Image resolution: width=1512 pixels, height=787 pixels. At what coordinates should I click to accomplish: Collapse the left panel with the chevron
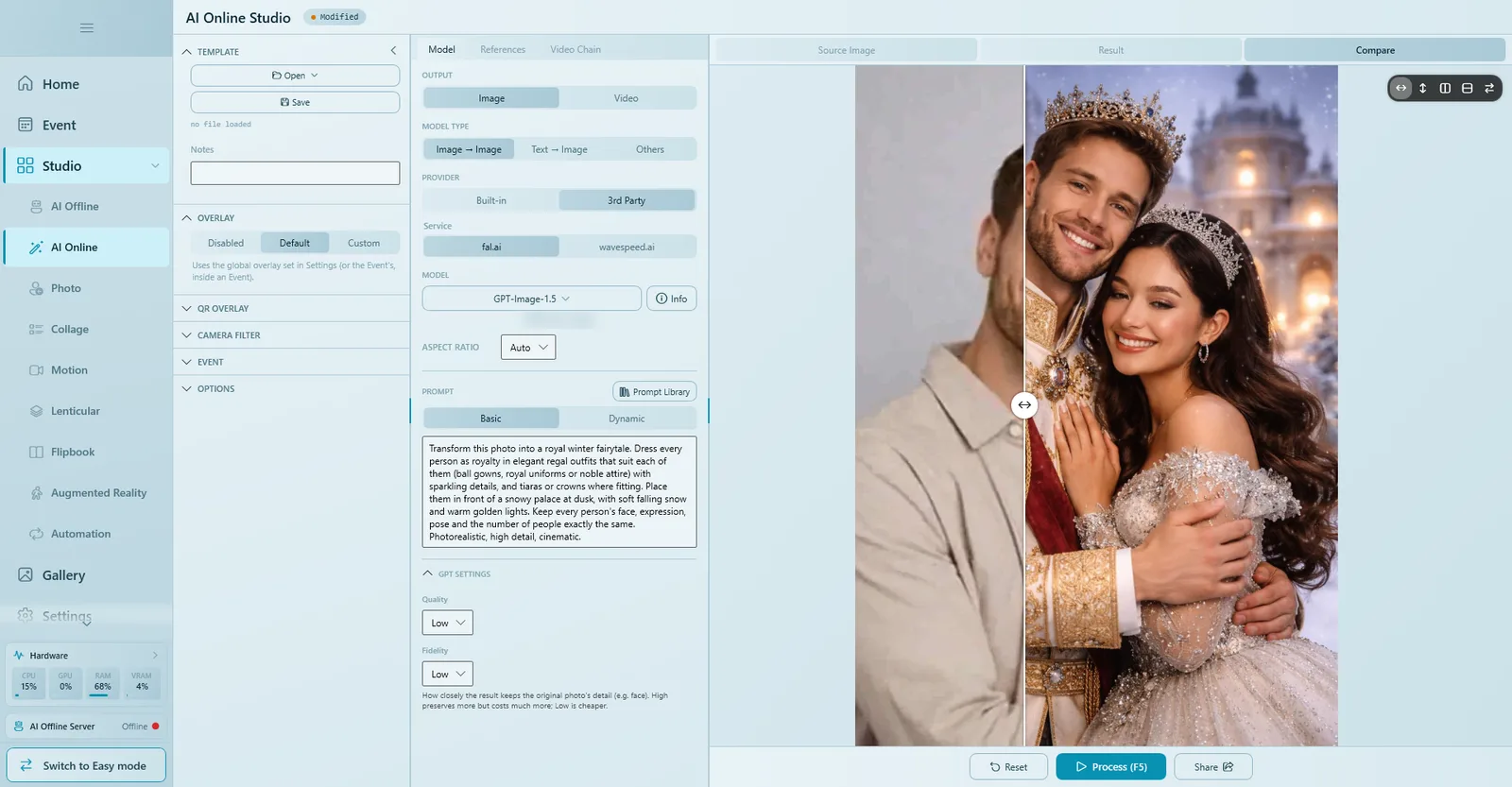tap(393, 51)
